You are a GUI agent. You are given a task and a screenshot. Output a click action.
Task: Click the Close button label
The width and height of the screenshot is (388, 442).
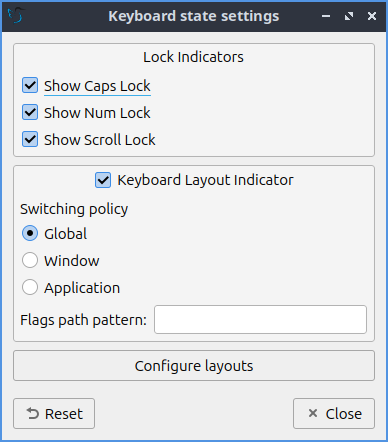click(x=344, y=414)
